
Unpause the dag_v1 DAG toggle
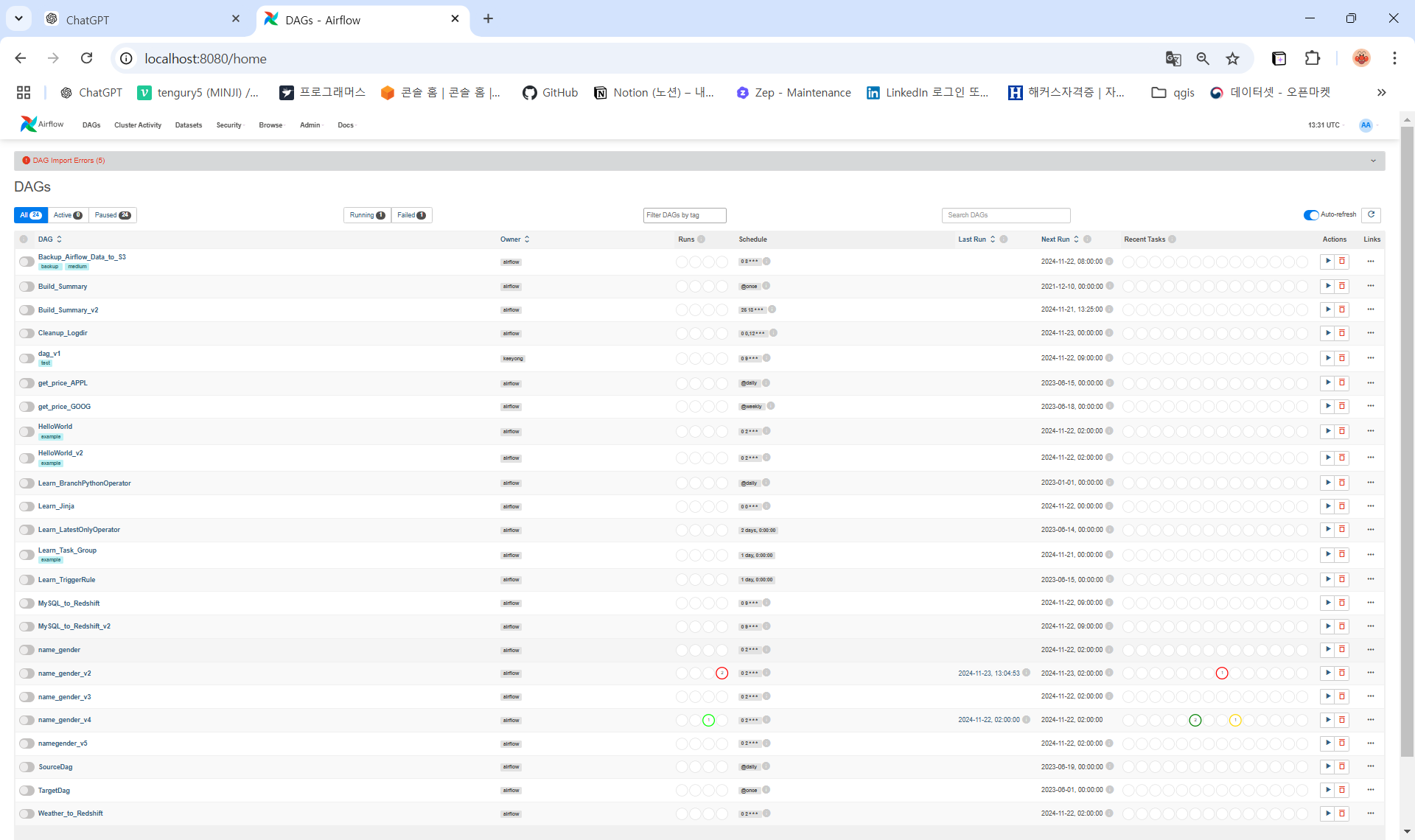point(27,358)
